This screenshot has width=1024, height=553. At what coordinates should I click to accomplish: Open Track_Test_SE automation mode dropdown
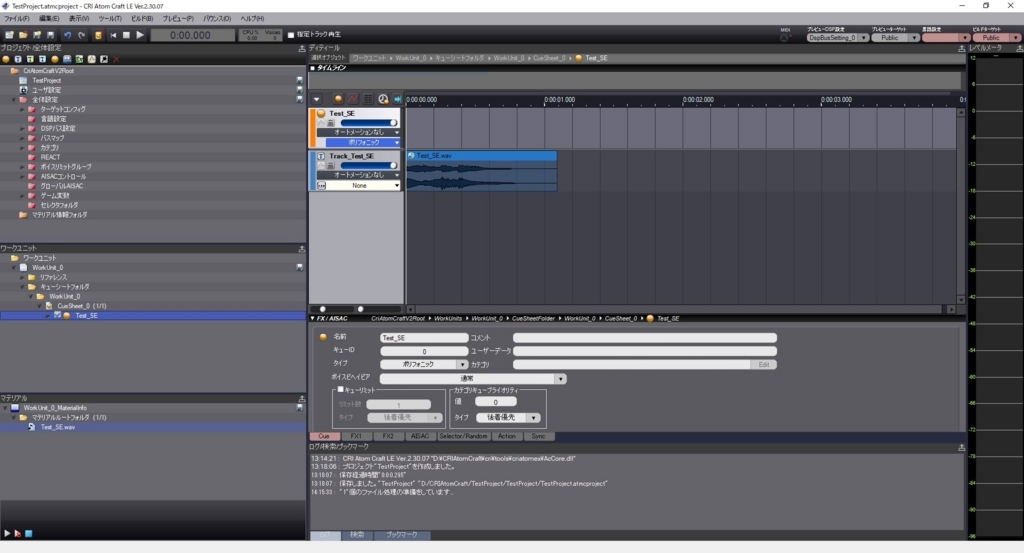359,175
